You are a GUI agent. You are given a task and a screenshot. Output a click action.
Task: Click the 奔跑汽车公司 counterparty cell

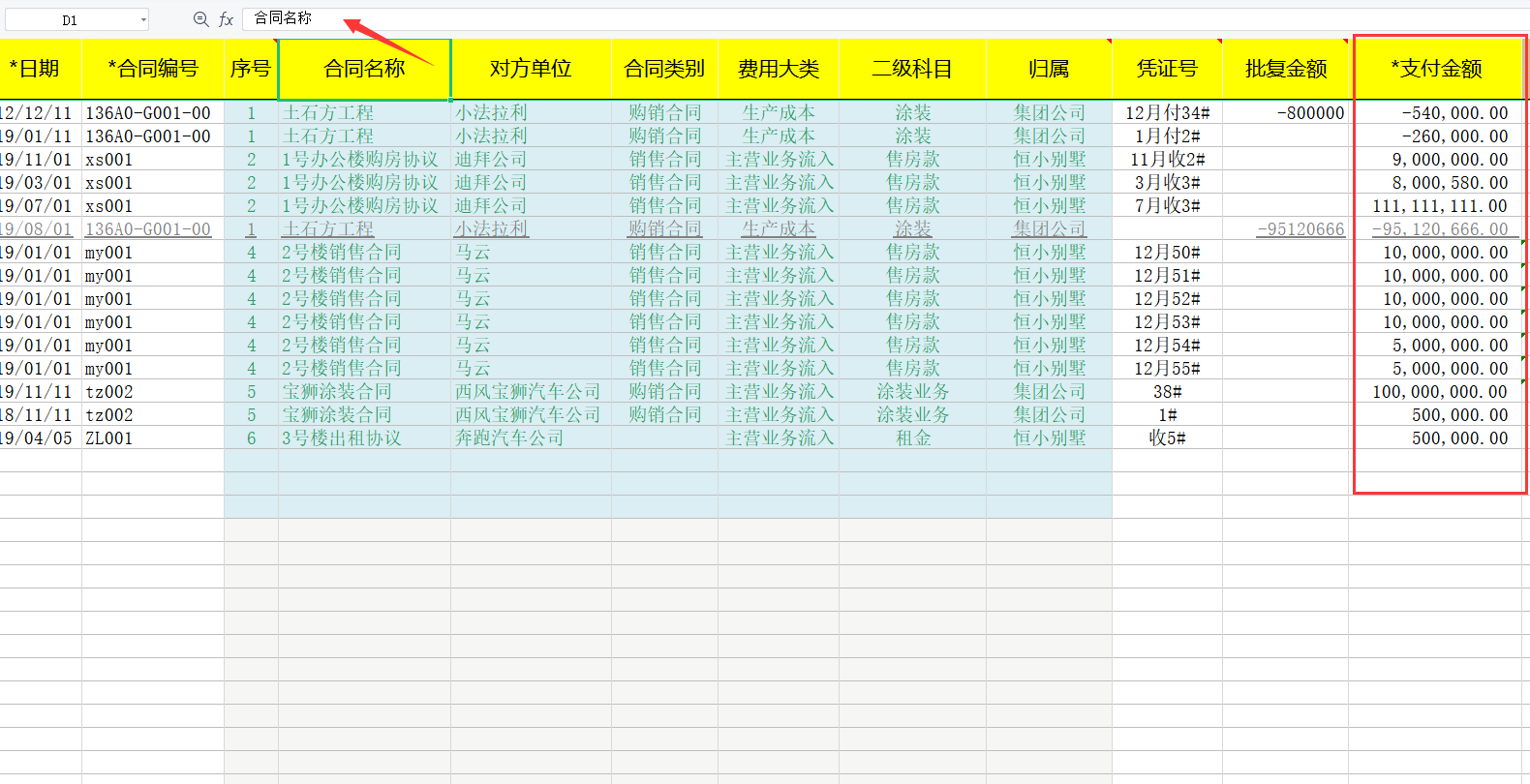coord(531,438)
